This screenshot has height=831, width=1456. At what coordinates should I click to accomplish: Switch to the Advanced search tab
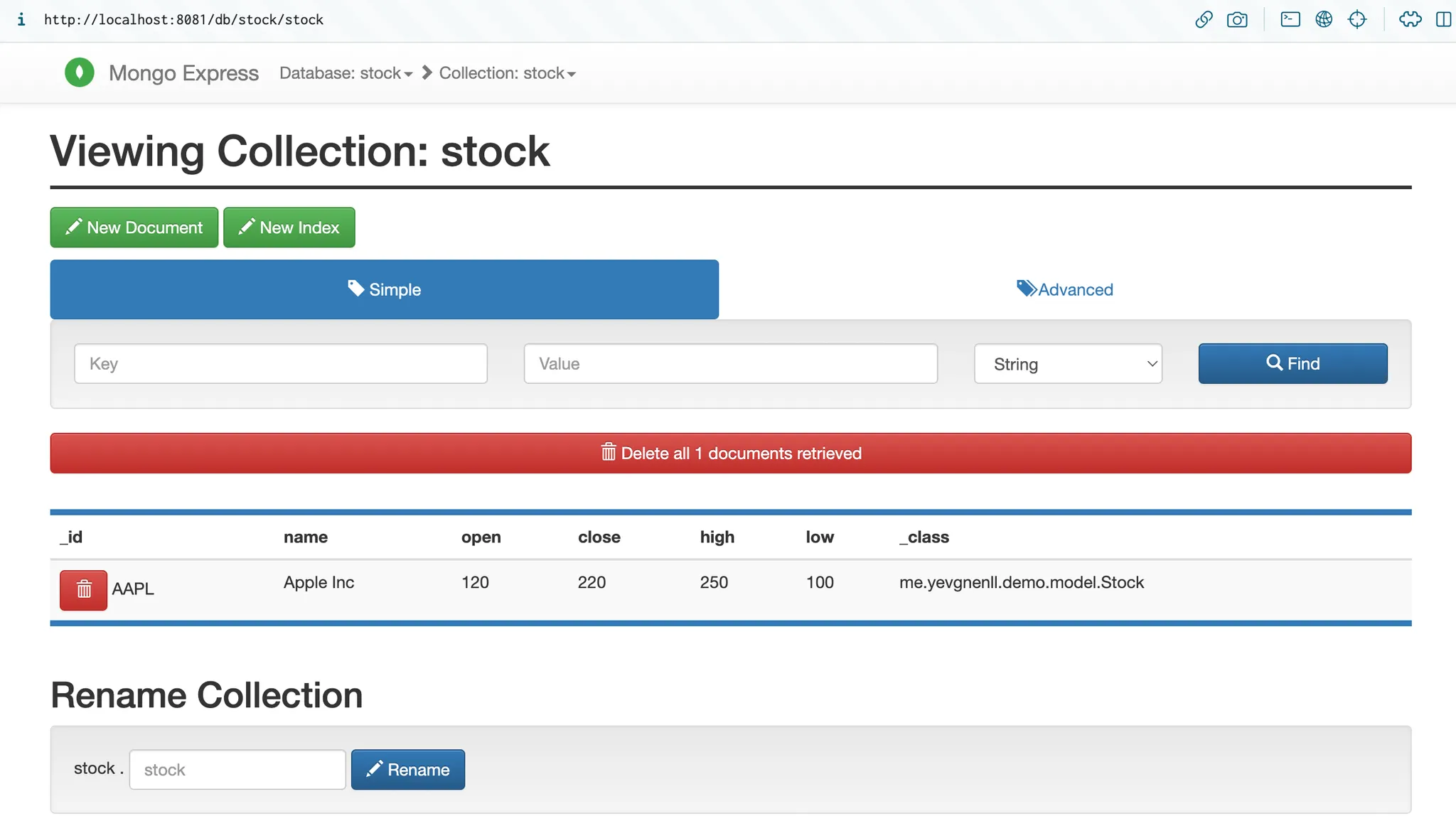1065,289
